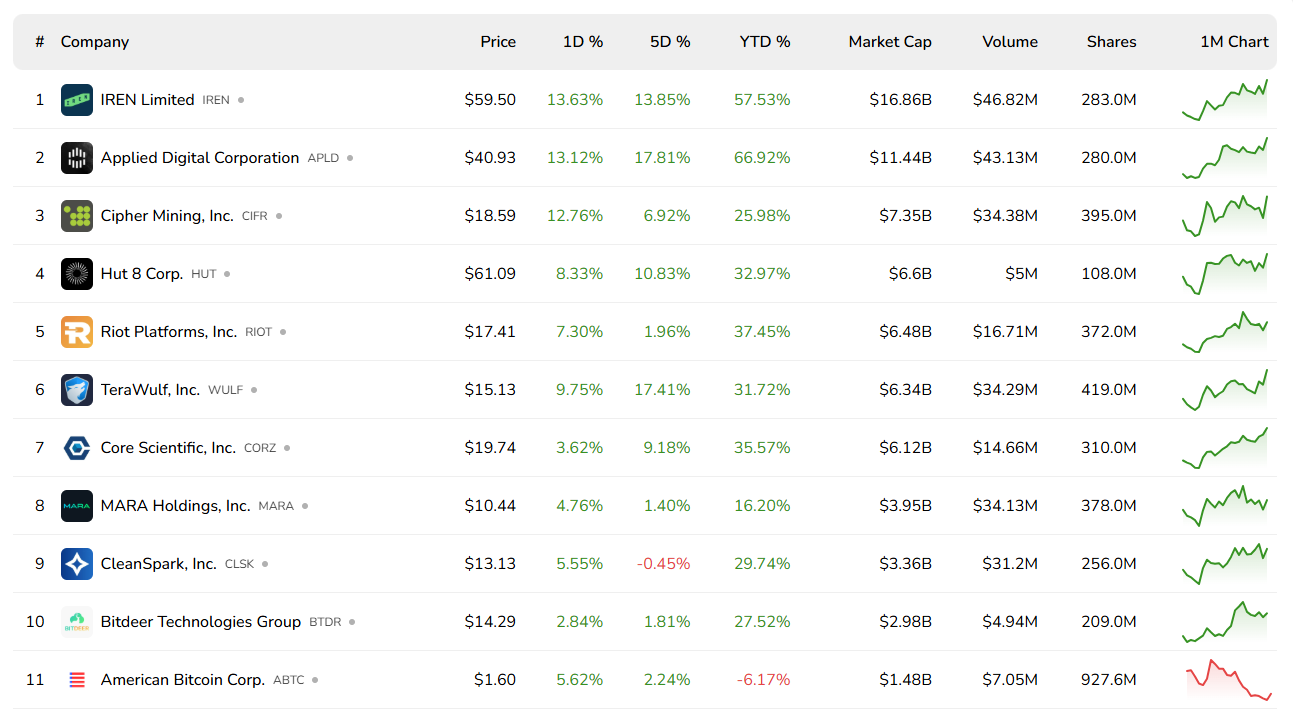Click the Bitdeer Technologies logo icon
1293x716 pixels.
77,622
